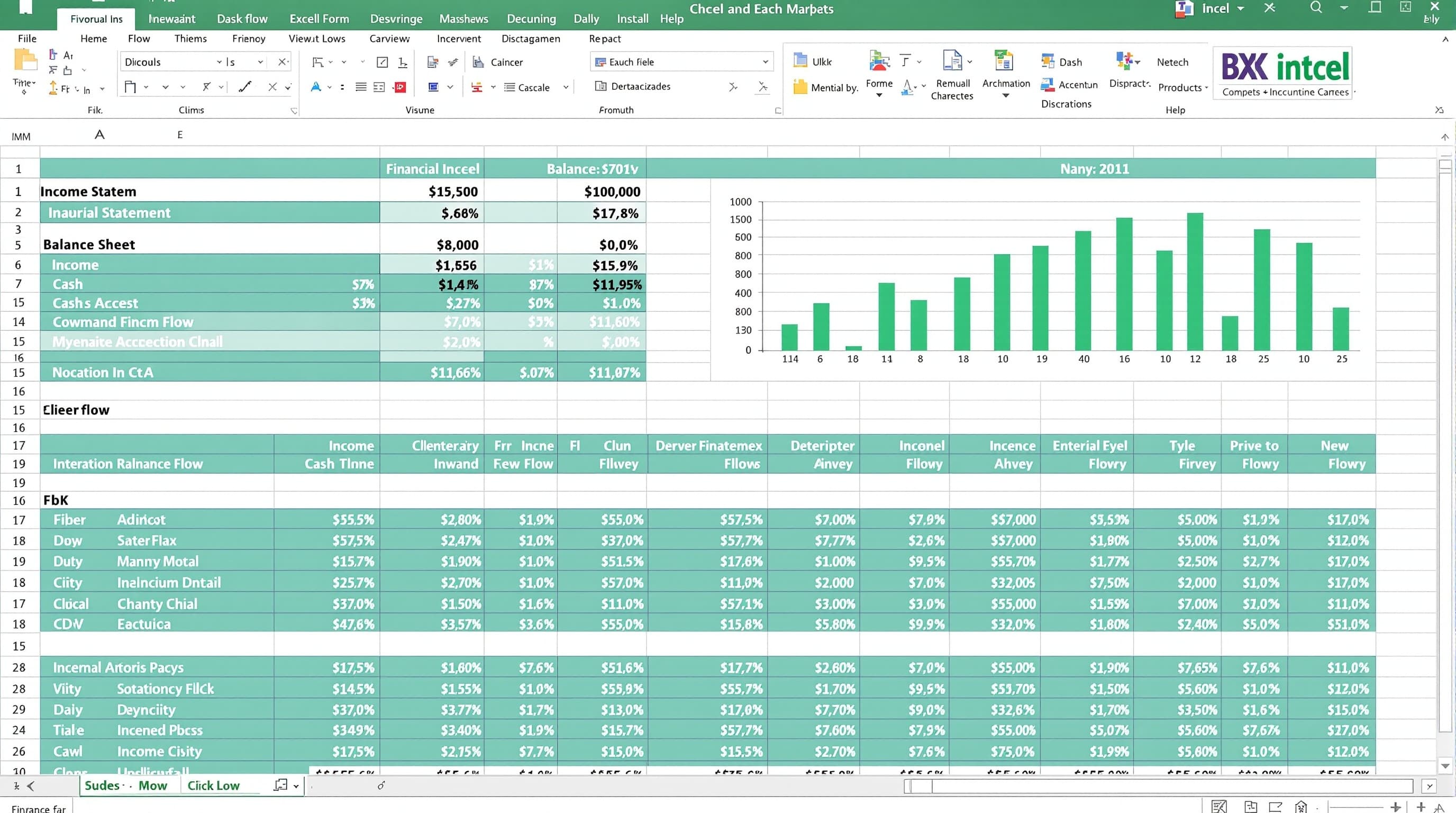Viewport: 1456px width, 813px height.
Task: Click the red highlighted icon in Visume group
Action: coord(400,87)
